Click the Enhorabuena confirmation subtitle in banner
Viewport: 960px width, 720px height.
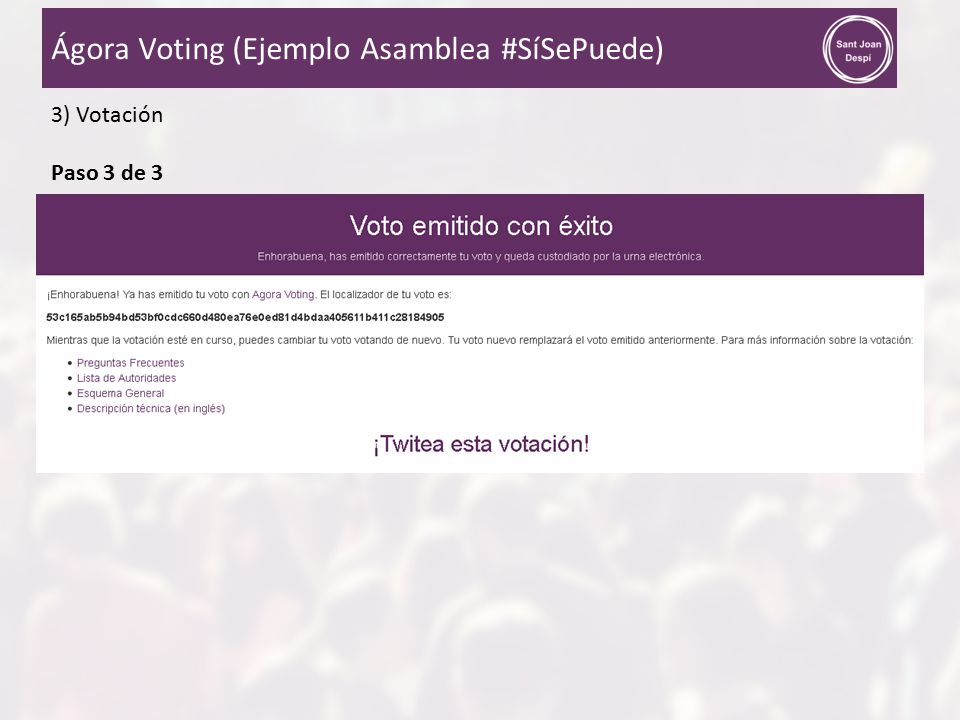tap(481, 257)
